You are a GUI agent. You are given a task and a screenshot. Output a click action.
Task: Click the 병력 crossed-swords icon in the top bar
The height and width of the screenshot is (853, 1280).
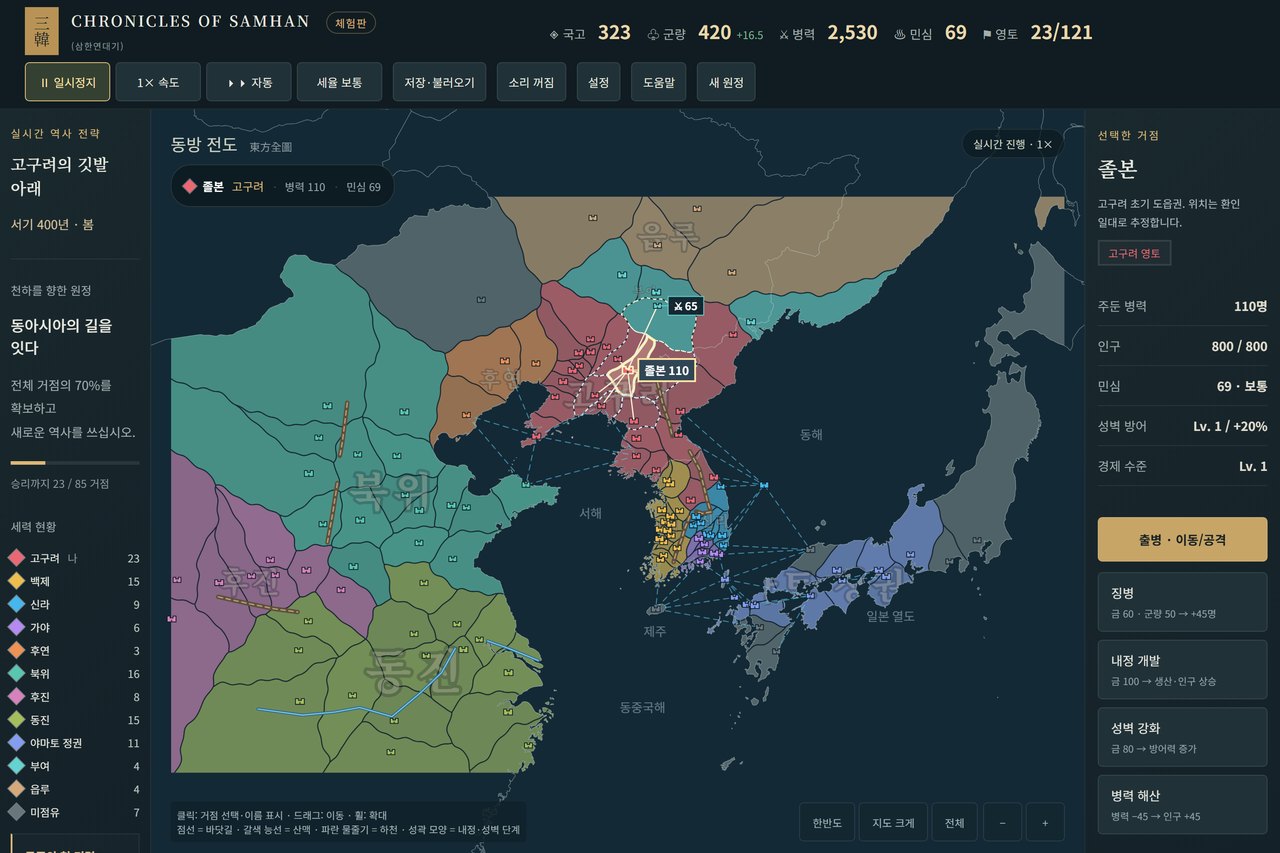784,34
